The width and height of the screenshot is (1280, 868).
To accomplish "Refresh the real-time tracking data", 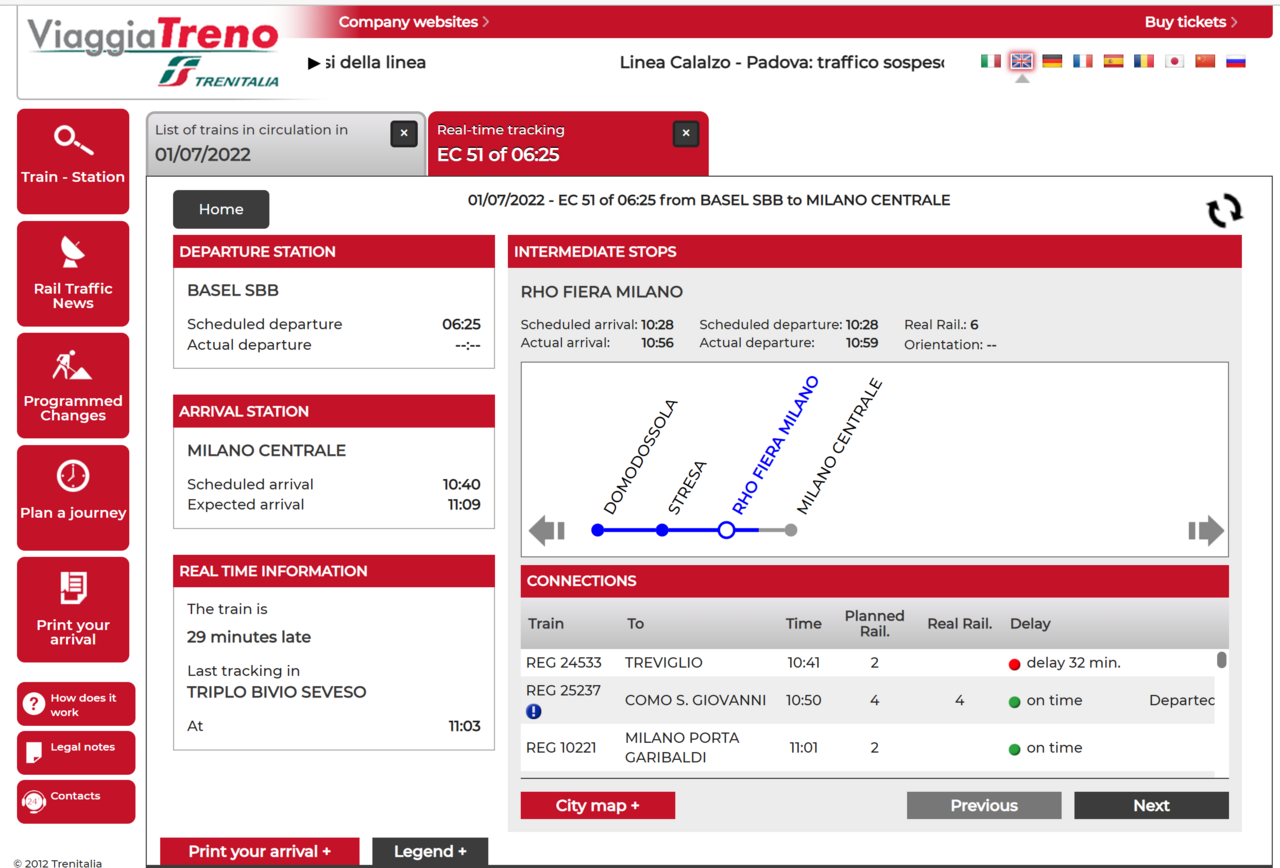I will point(1224,211).
